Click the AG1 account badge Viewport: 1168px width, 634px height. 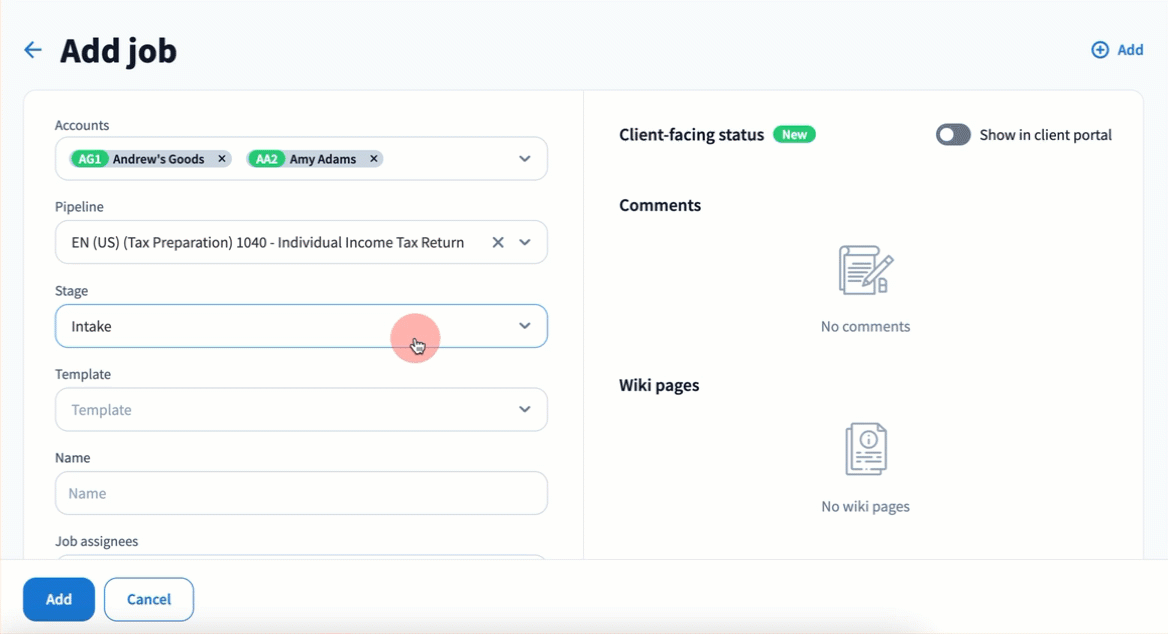coord(89,159)
